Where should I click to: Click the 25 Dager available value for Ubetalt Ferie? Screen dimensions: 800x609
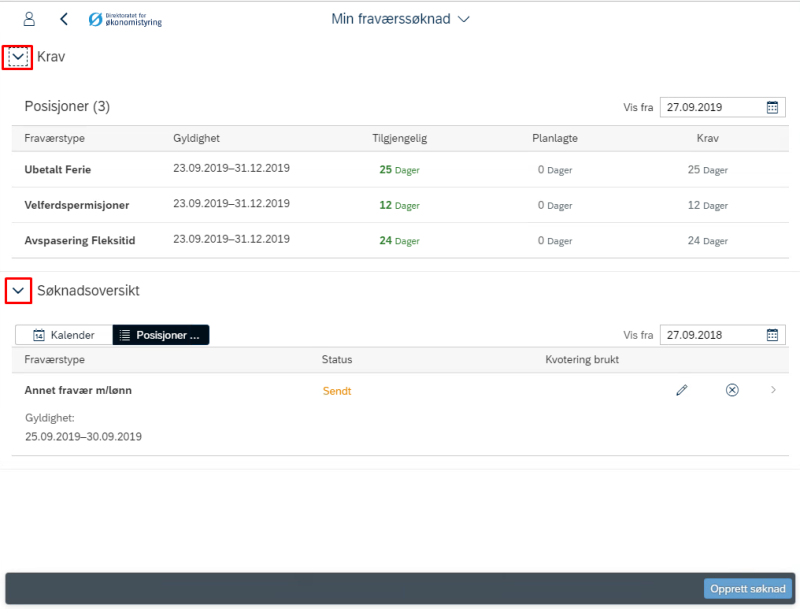[x=399, y=170]
